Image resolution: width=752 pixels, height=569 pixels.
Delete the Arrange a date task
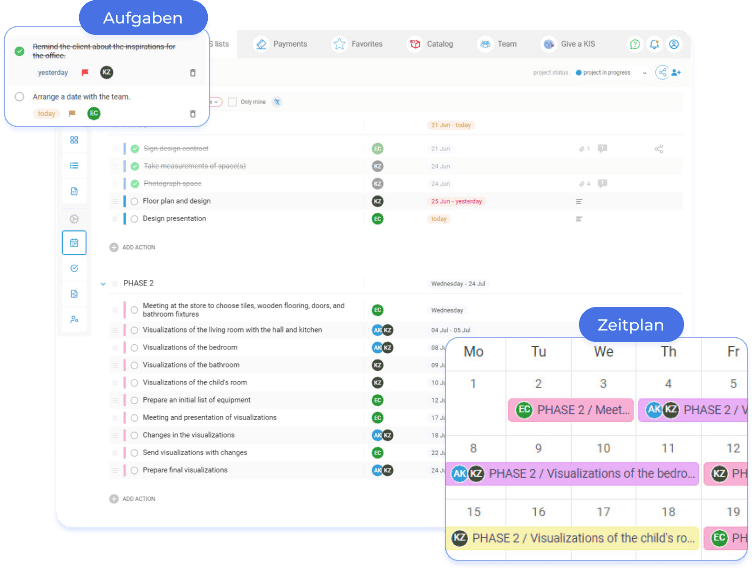[x=193, y=114]
